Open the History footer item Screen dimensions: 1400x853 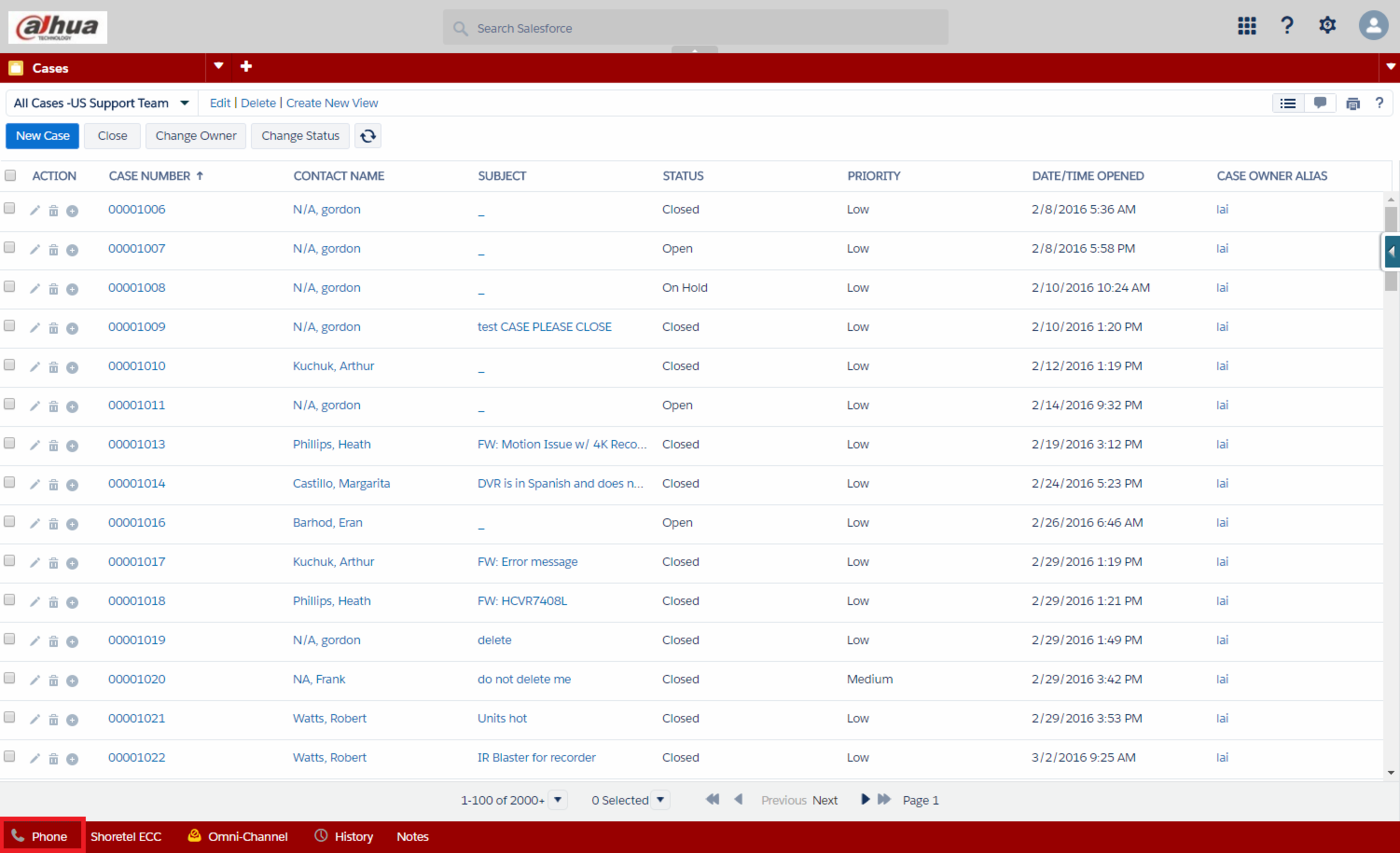pos(344,836)
